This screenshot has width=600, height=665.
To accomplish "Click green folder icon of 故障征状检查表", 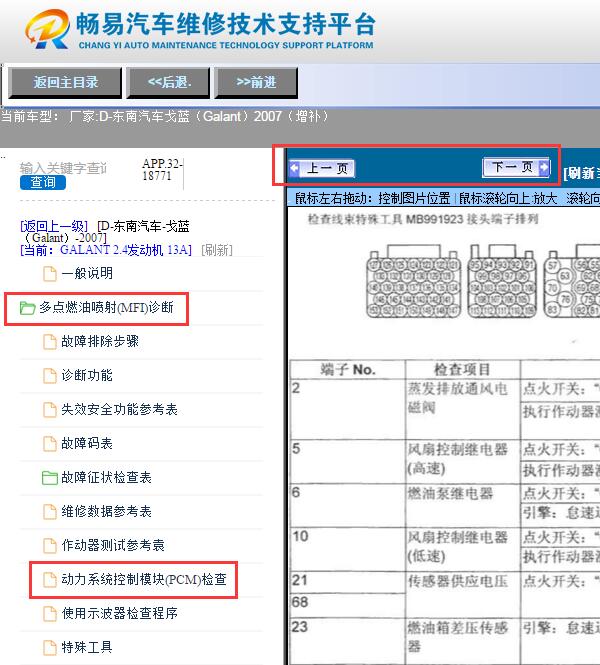I will coord(50,478).
